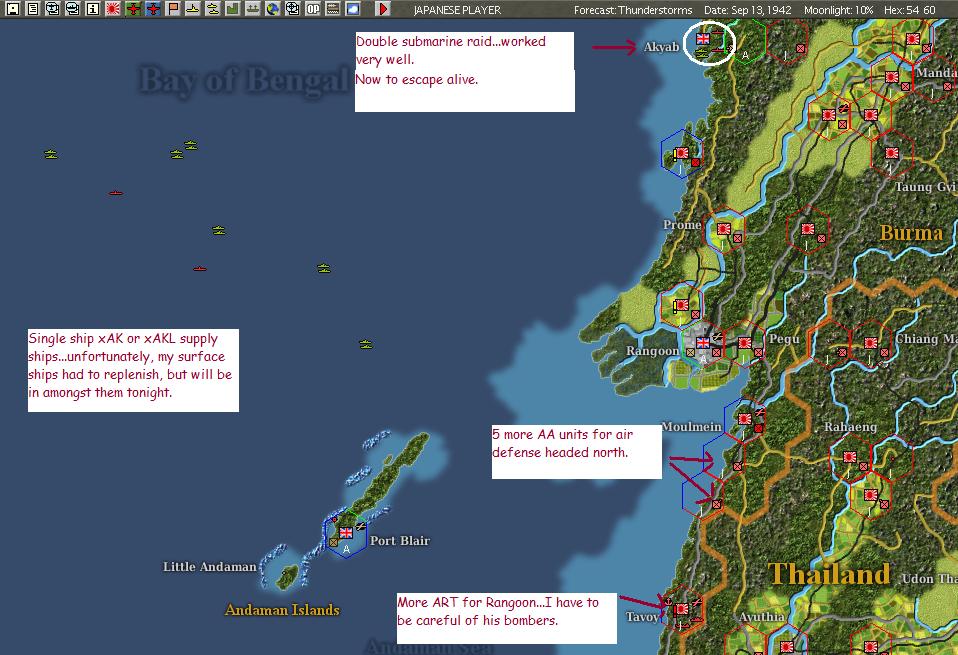Click the Andaman Islands label
The width and height of the screenshot is (958, 655).
[282, 610]
